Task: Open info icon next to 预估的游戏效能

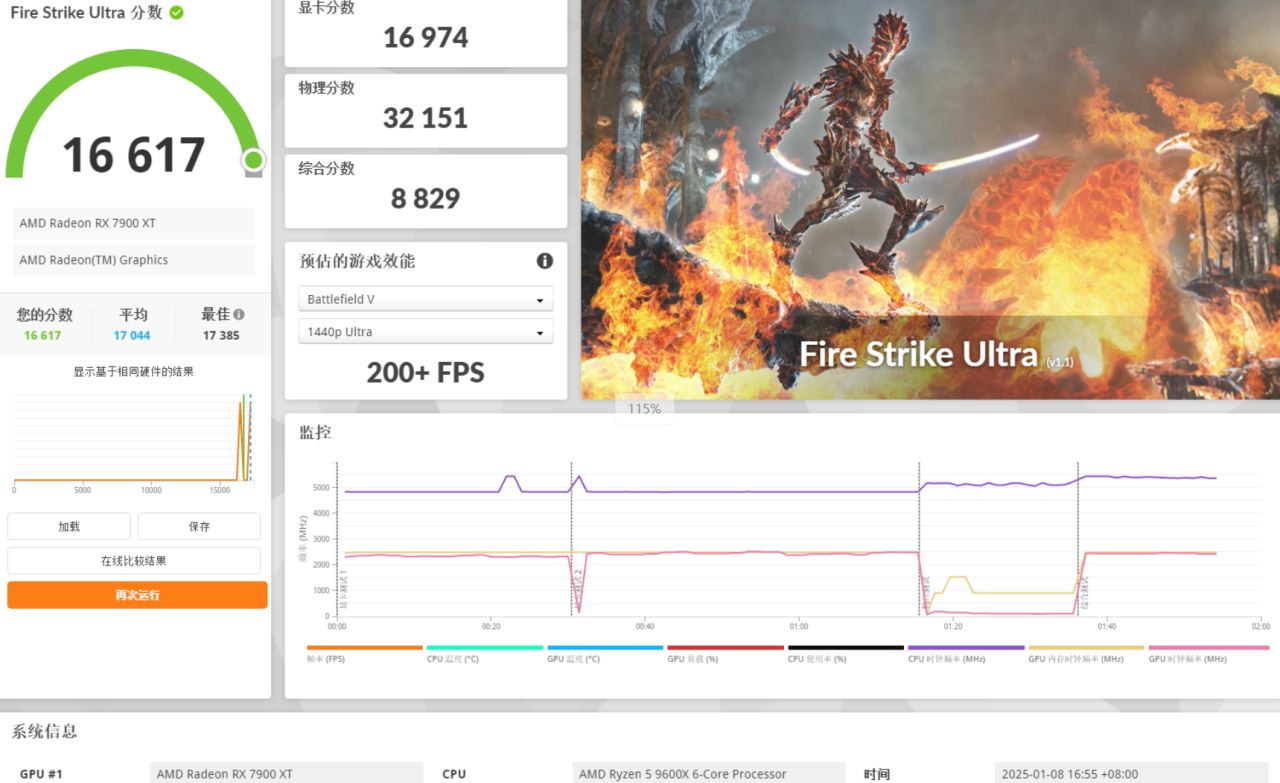Action: tap(544, 261)
